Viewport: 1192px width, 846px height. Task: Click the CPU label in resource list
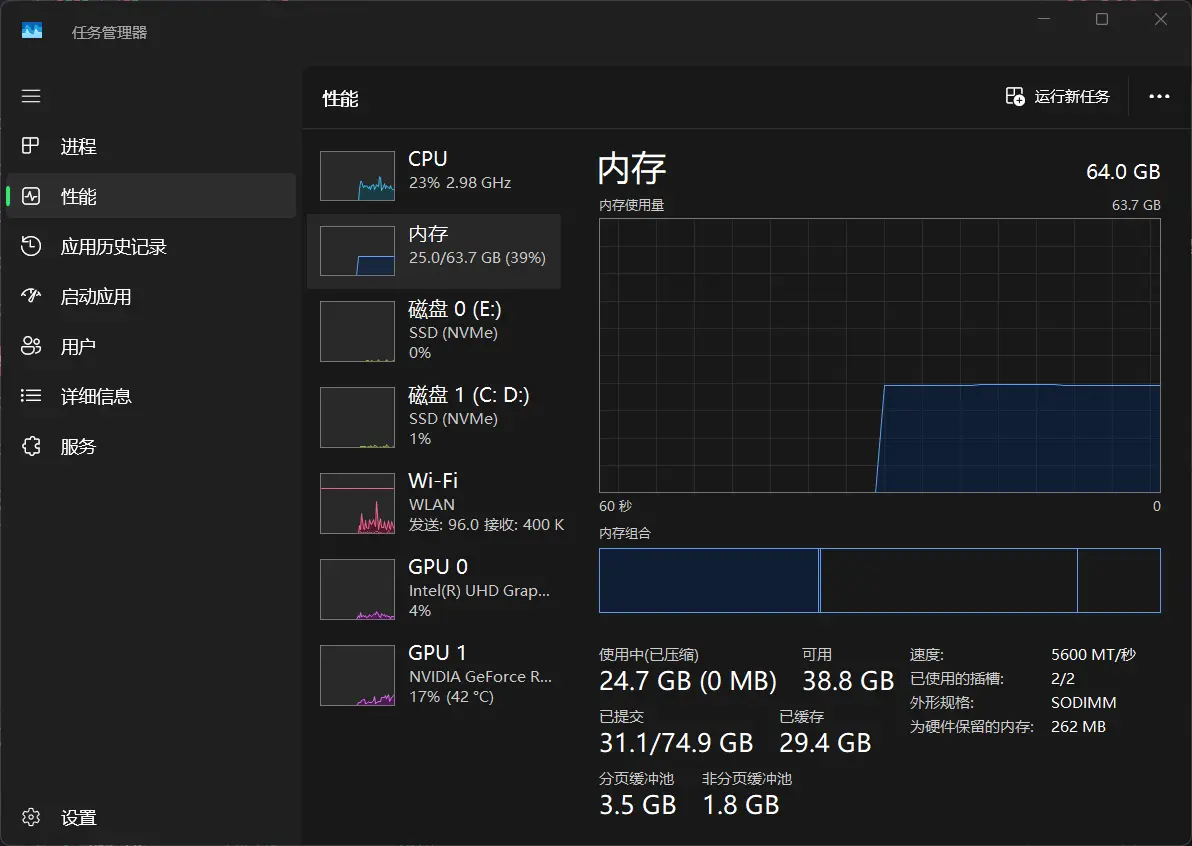(x=427, y=159)
